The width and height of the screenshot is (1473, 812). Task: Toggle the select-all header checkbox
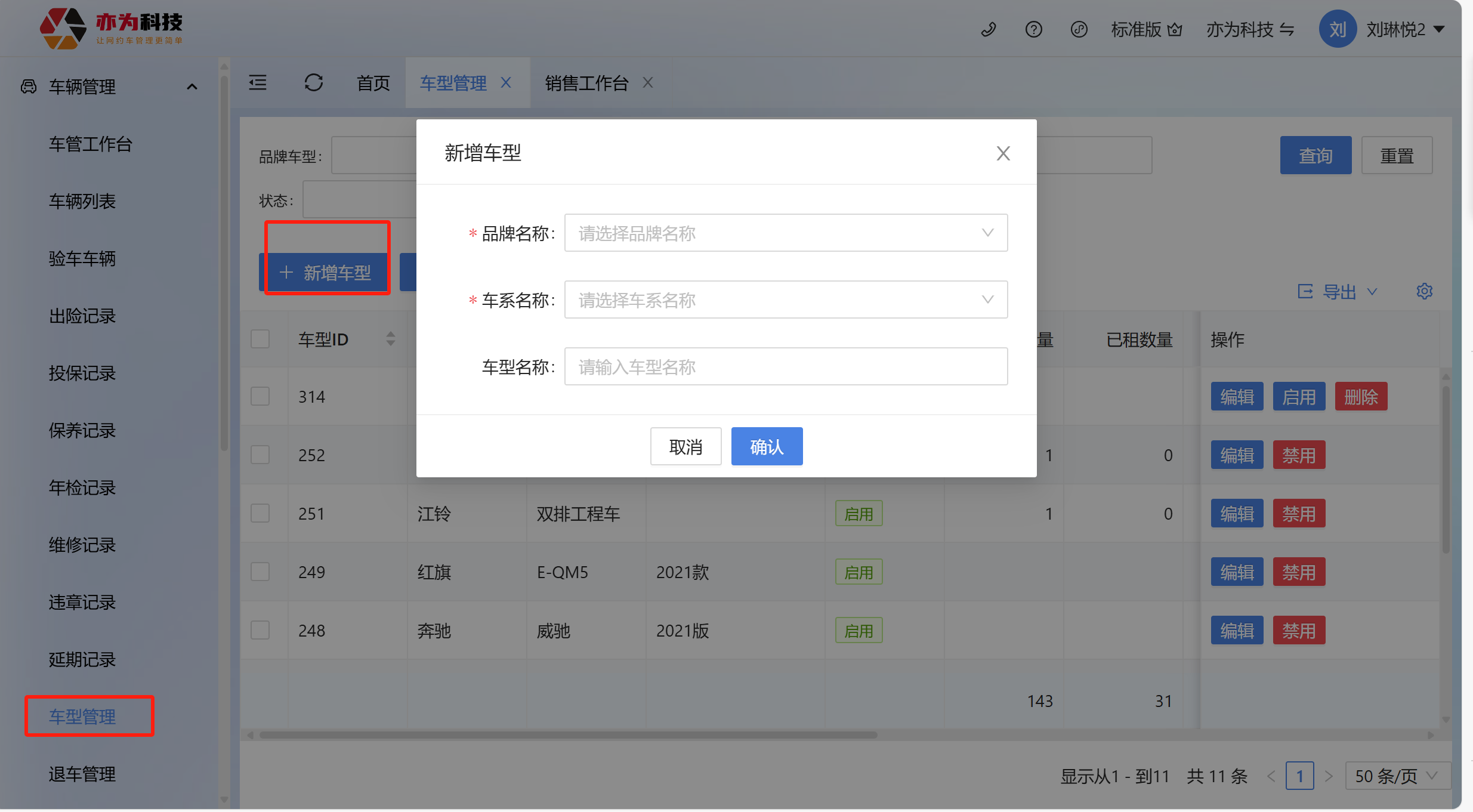(x=260, y=339)
